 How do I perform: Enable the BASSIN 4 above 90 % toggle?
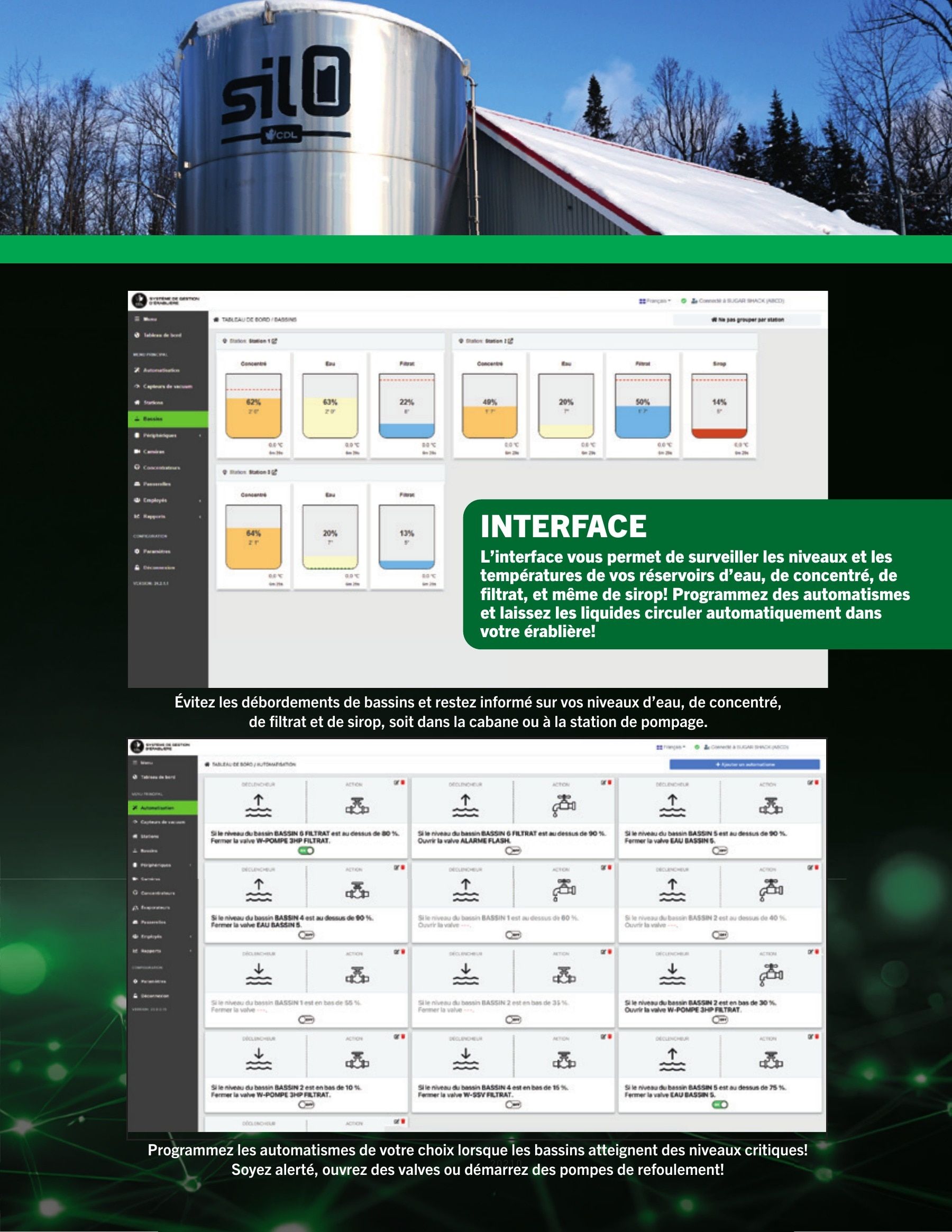tap(306, 935)
